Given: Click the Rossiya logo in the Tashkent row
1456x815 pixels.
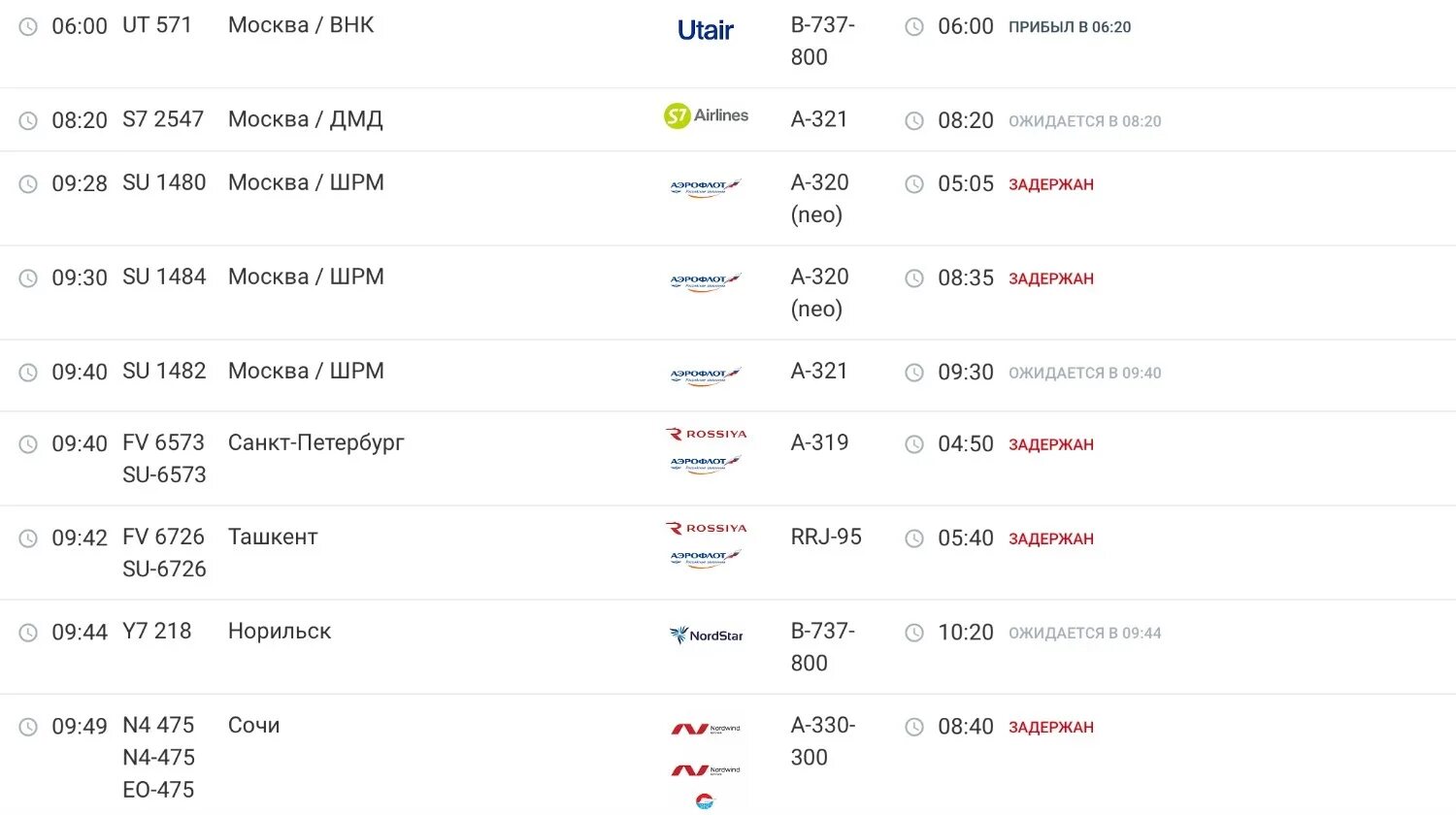Looking at the screenshot, I should (x=706, y=528).
